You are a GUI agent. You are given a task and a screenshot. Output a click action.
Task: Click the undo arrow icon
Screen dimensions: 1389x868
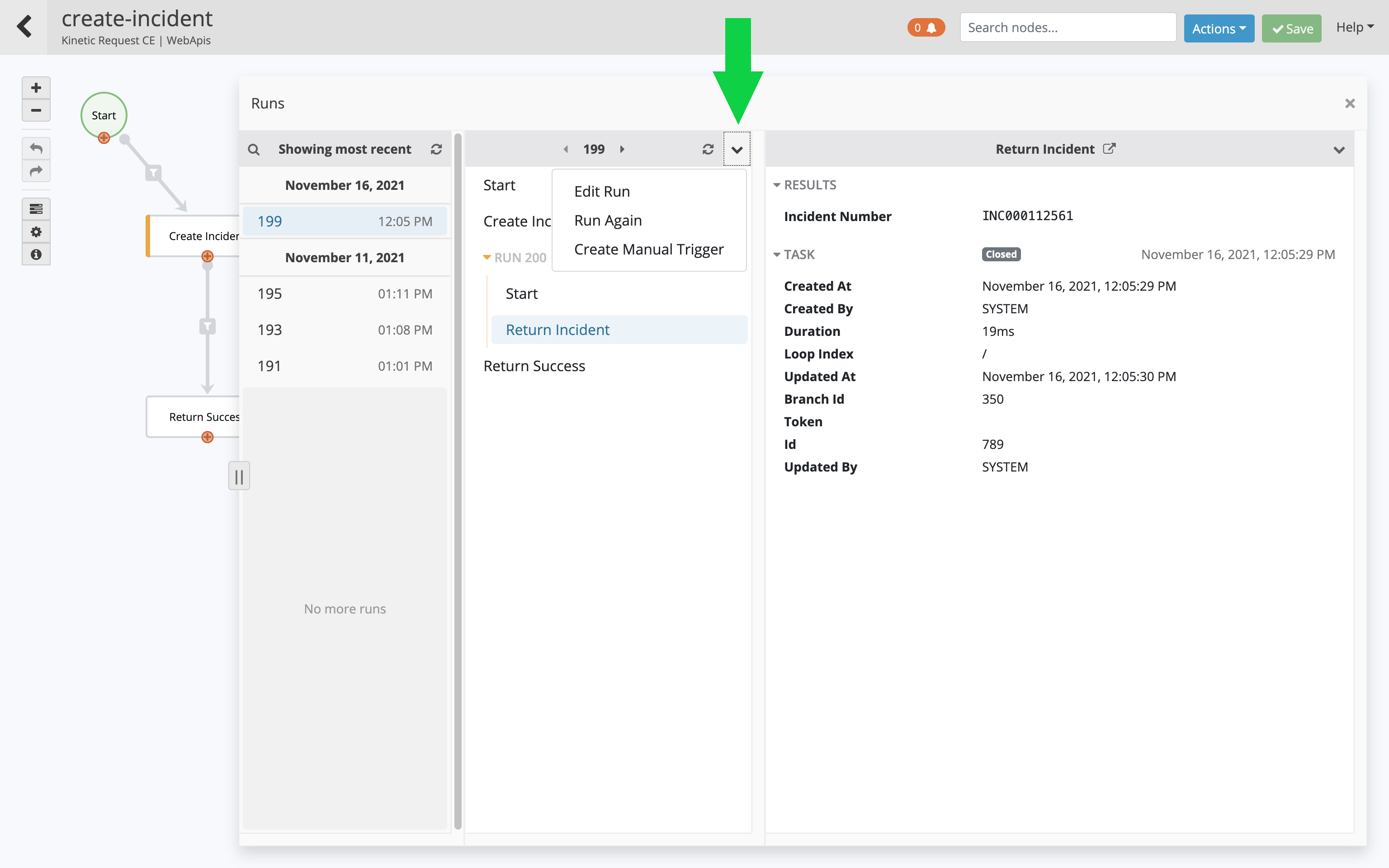pos(36,149)
